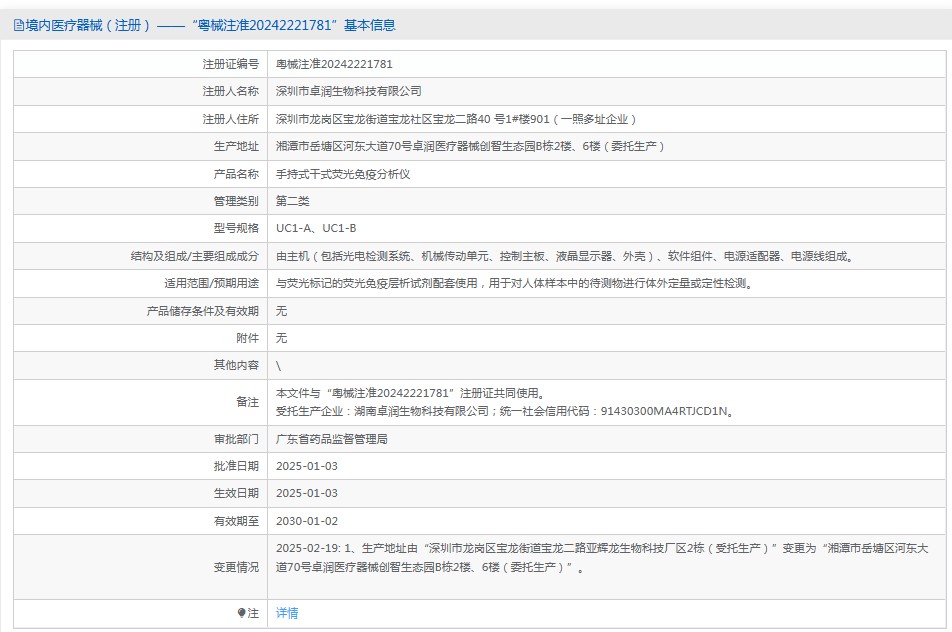Select the approving department 广东省药品监督管理局
Screen dimensions: 952x632
coord(331,439)
